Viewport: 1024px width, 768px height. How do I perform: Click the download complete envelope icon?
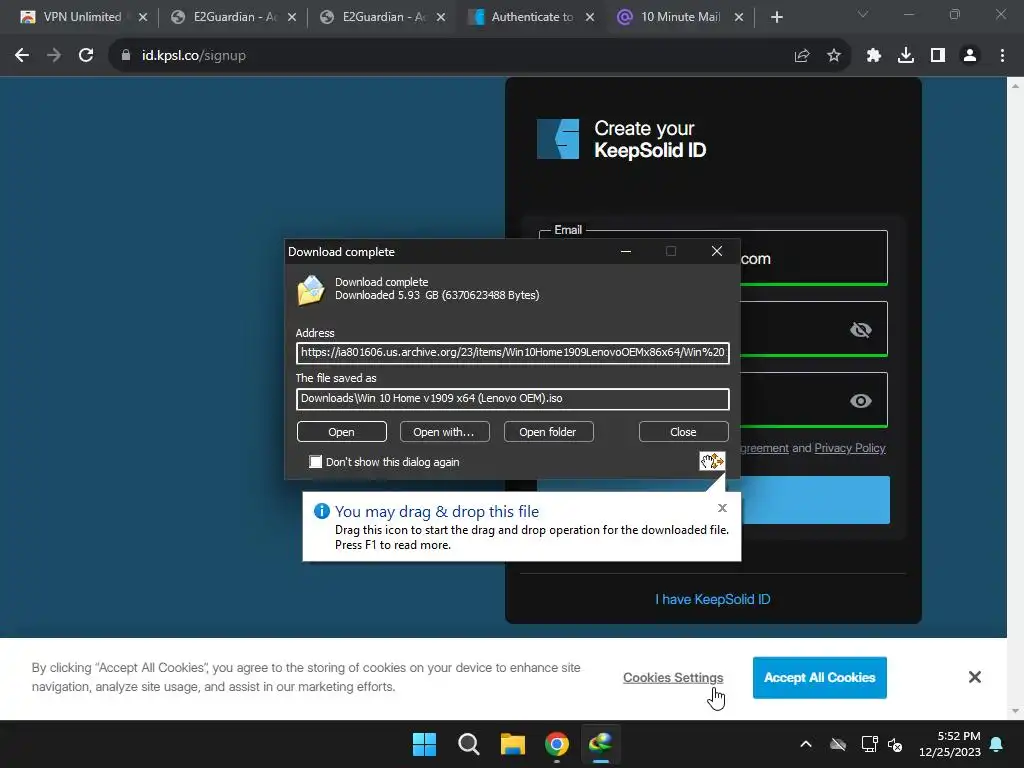(x=311, y=290)
